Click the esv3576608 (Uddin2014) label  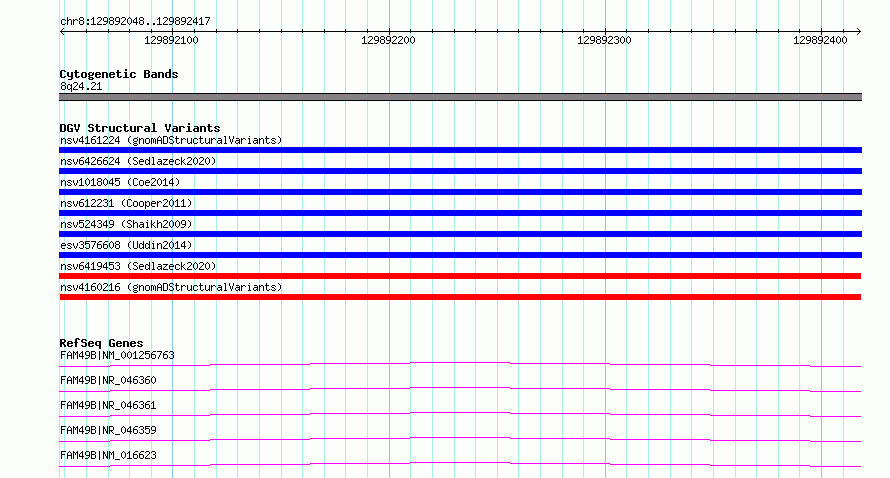click(126, 245)
